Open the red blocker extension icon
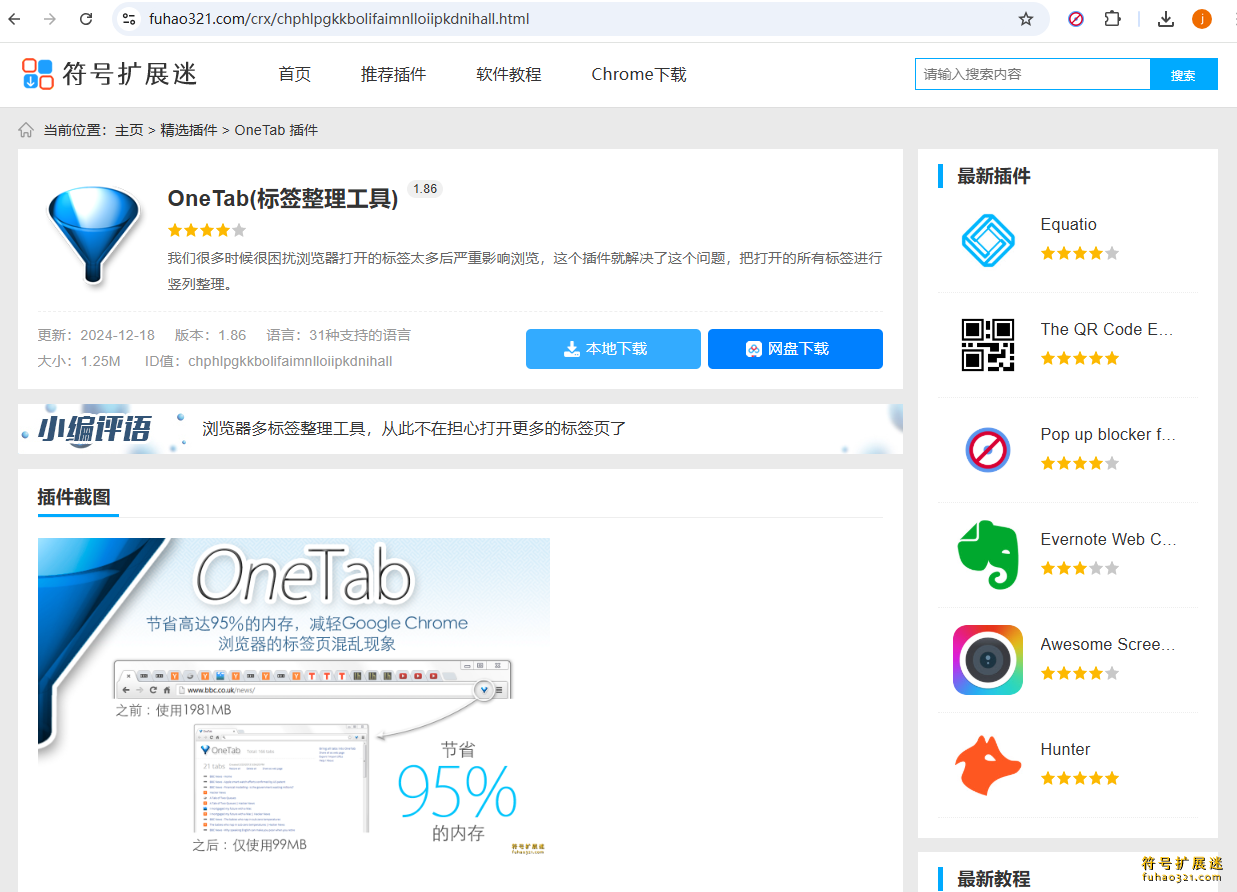Viewport: 1237px width, 892px height. pos(1076,19)
